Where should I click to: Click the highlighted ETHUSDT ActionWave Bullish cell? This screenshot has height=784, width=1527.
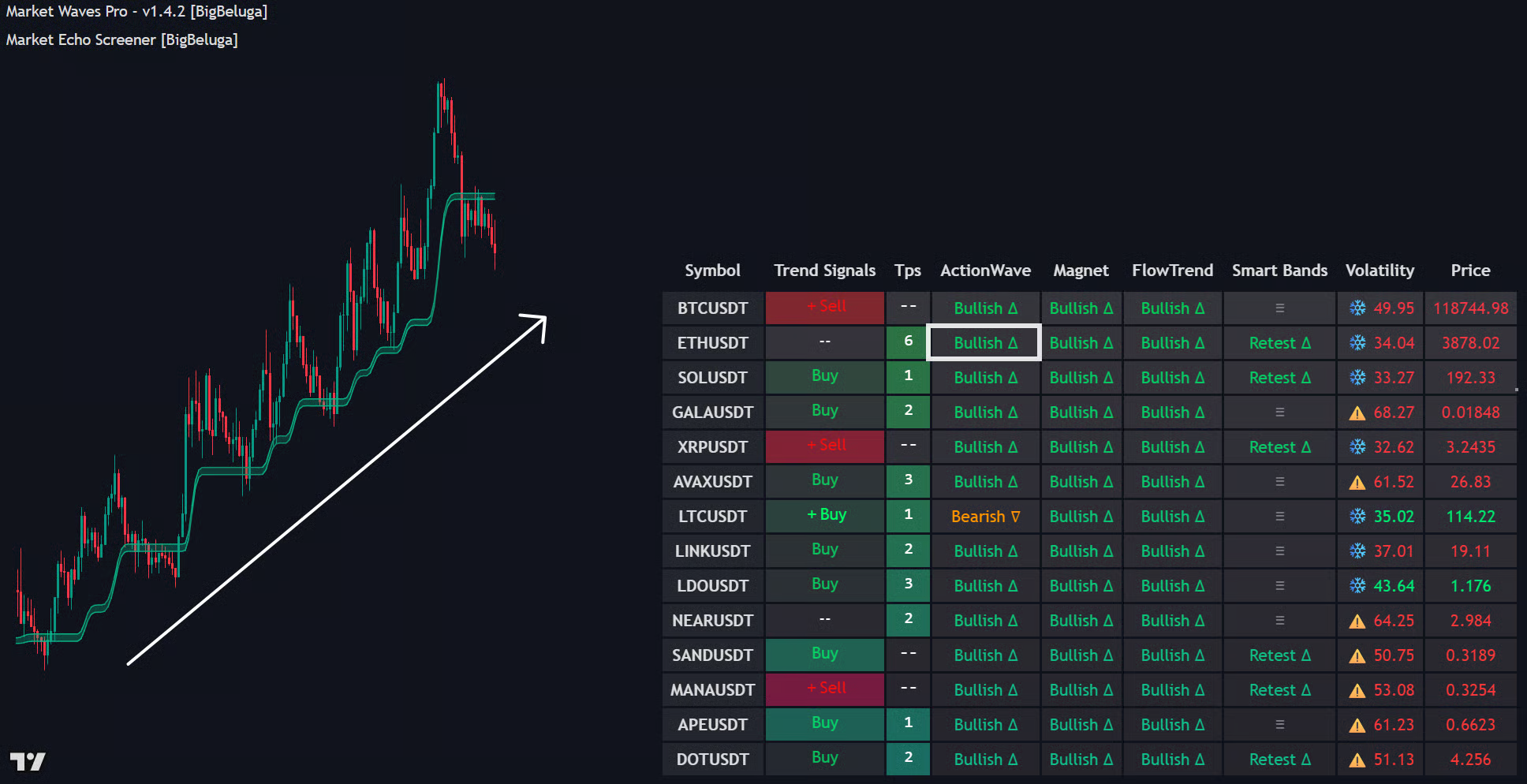[x=984, y=343]
